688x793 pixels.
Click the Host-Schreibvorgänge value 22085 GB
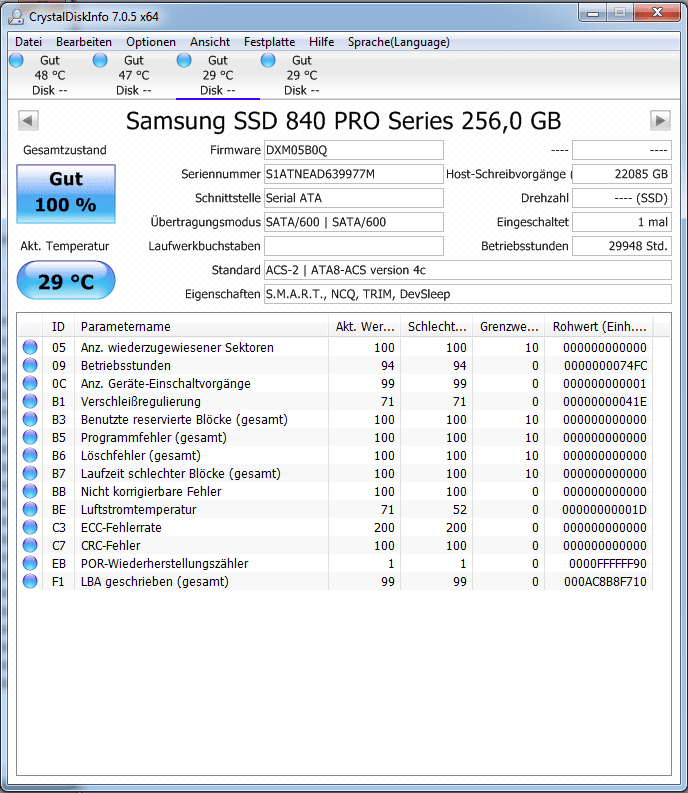(x=622, y=174)
